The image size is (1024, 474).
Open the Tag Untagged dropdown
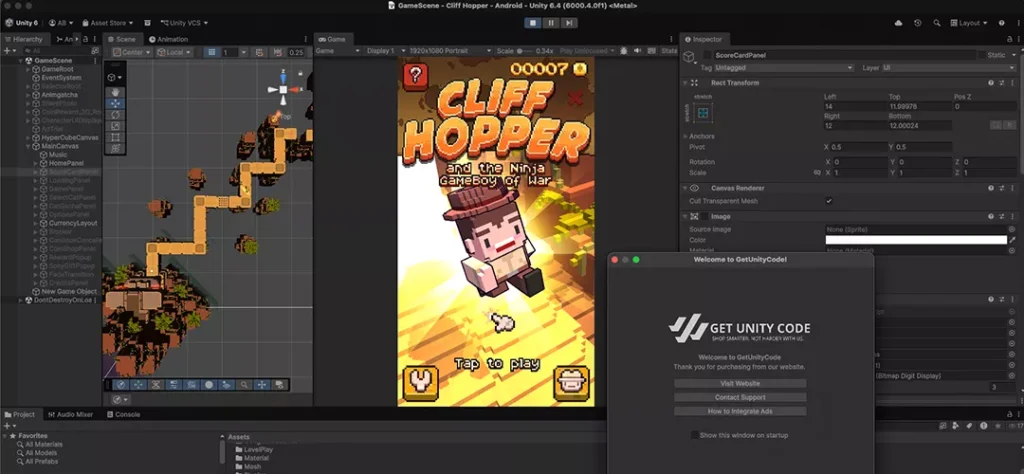[x=784, y=67]
